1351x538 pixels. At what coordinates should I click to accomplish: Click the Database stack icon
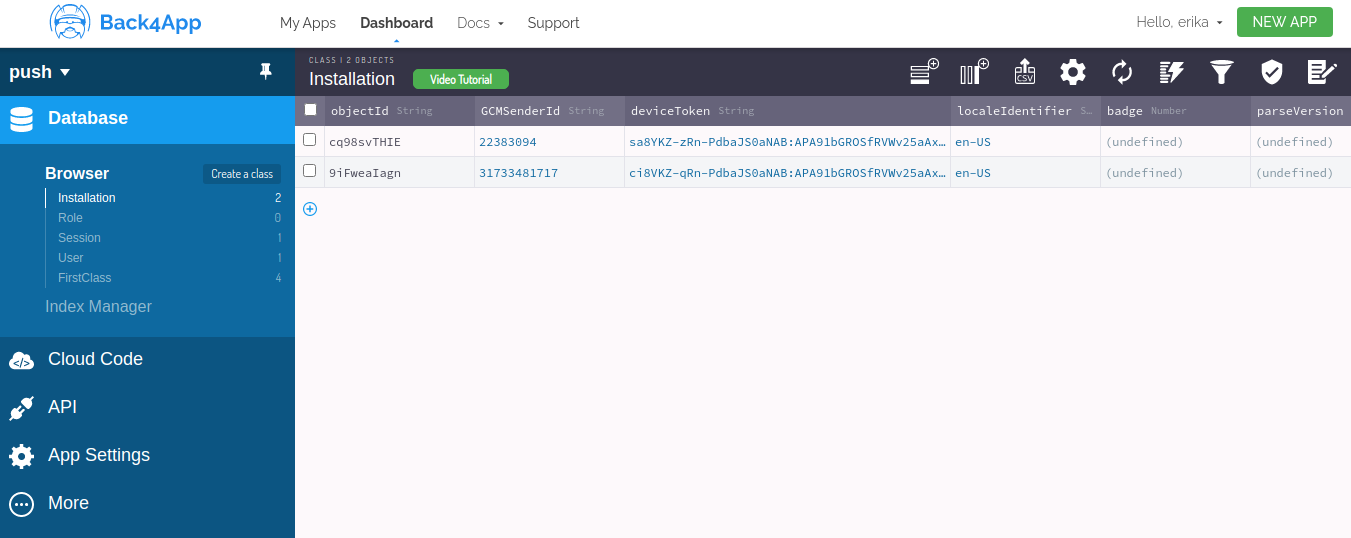tap(22, 119)
